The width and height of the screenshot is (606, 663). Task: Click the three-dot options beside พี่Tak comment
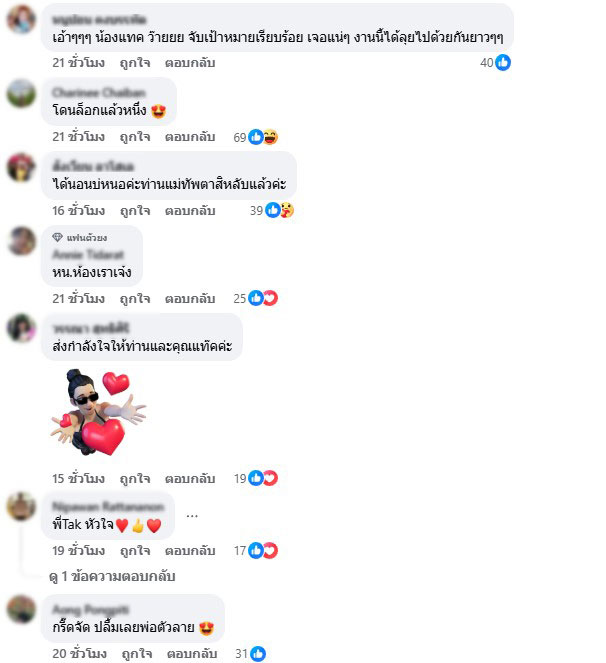[x=192, y=516]
